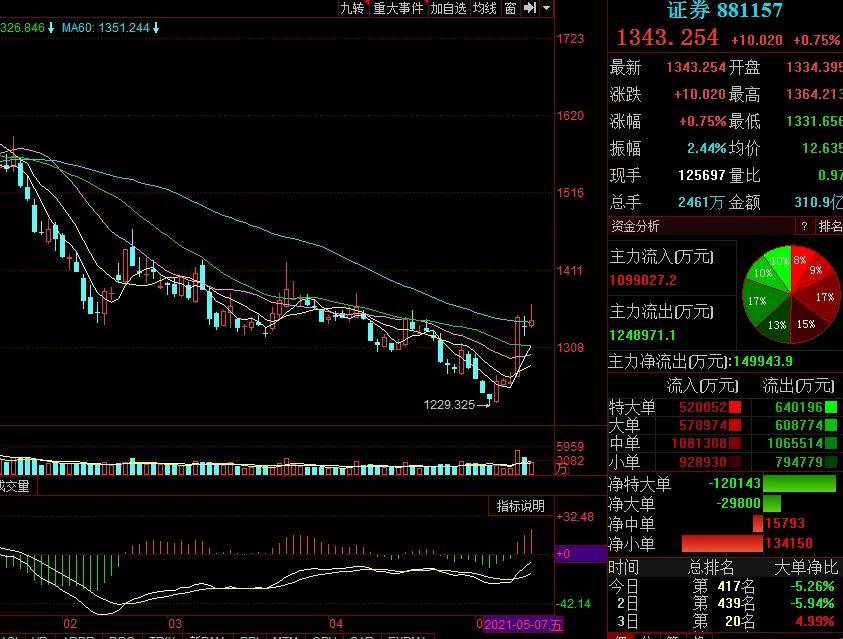This screenshot has width=843, height=639.
Task: Select the TRIX indicator tab
Action: (162, 636)
